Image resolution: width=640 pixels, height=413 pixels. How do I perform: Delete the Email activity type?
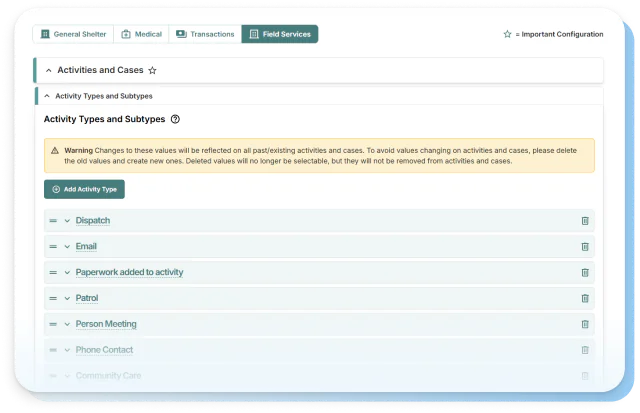click(585, 246)
